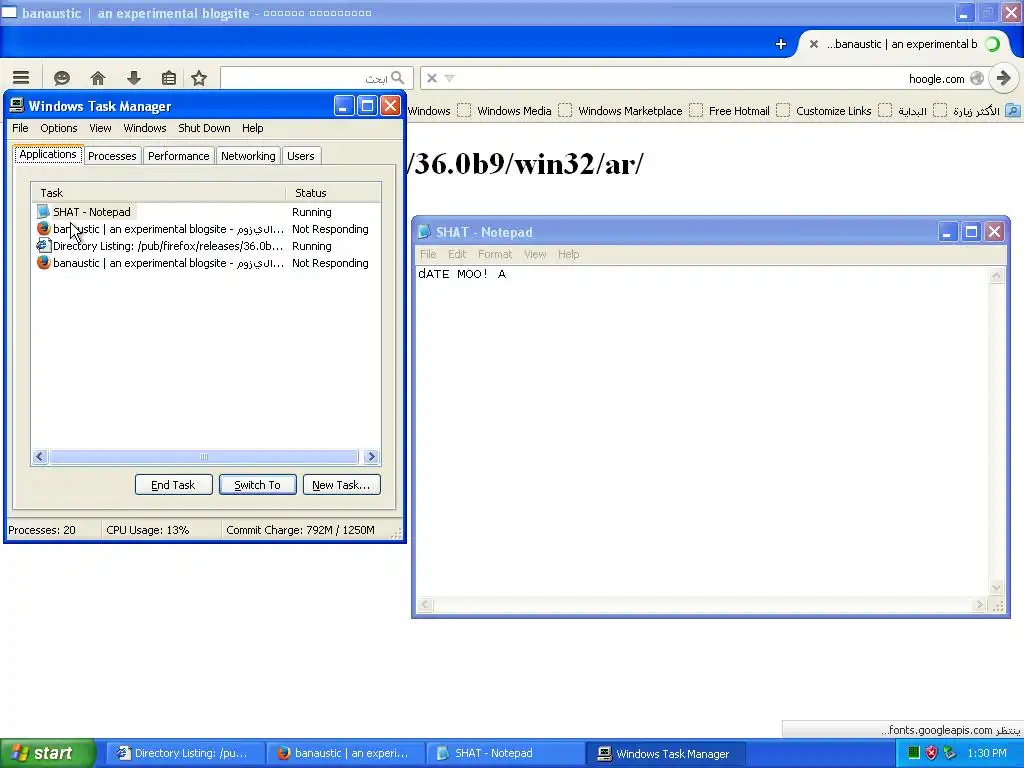The width and height of the screenshot is (1024, 768).
Task: Open the Windows Start button
Action: click(x=47, y=753)
